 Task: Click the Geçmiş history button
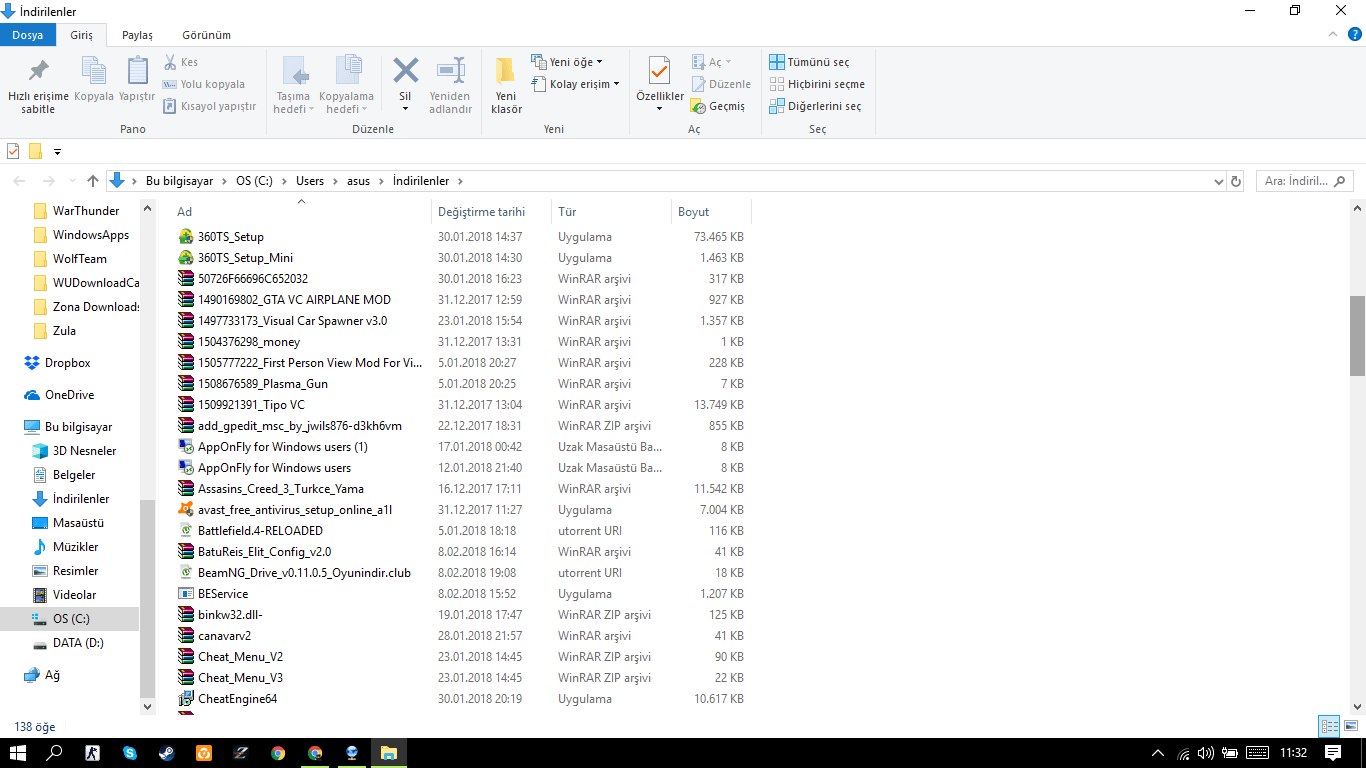[x=718, y=106]
